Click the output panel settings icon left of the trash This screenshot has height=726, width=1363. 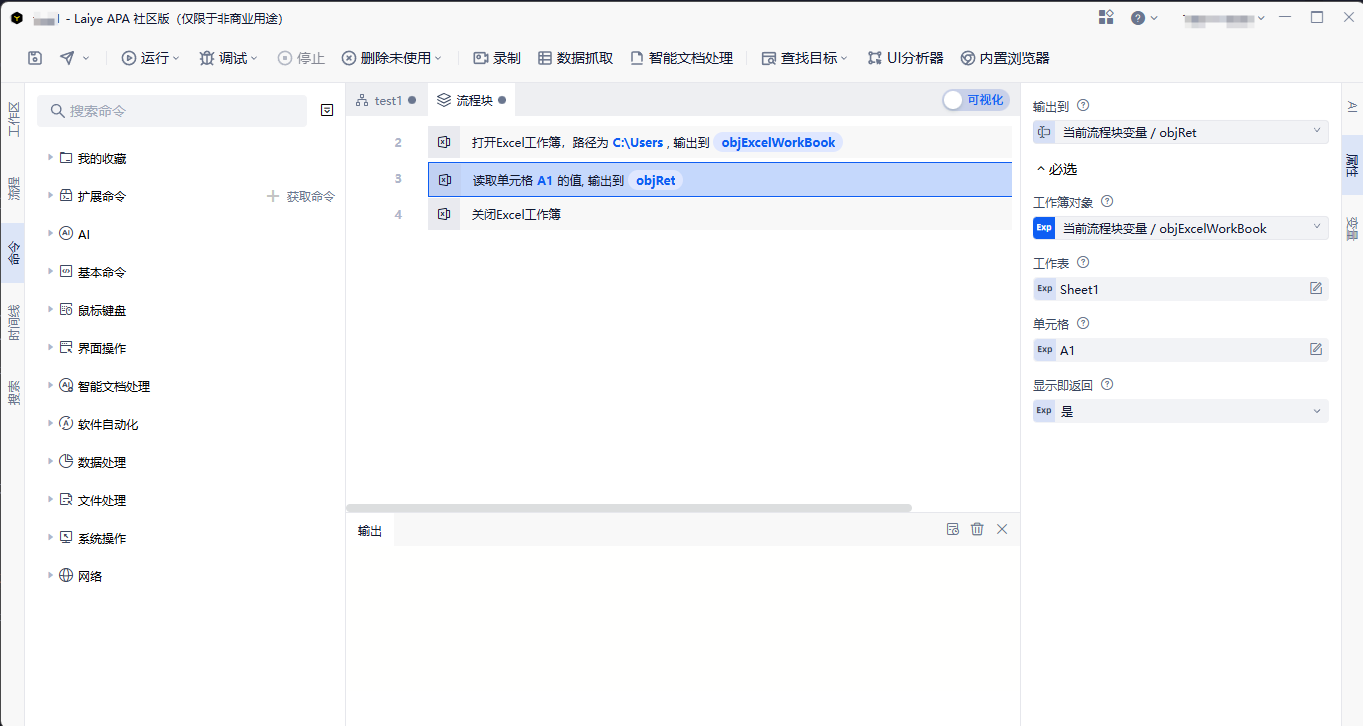tap(953, 529)
